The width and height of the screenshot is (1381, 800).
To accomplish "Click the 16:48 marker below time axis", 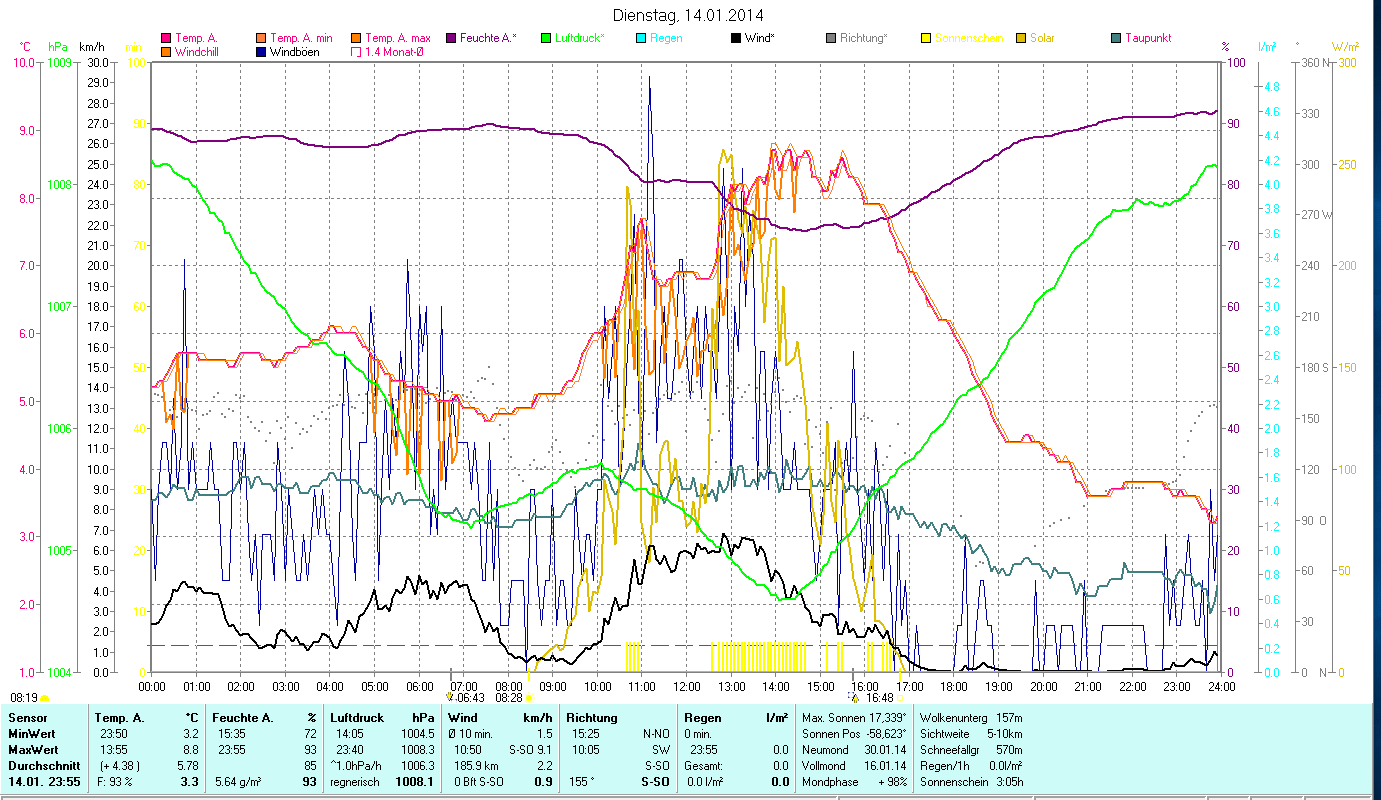I will (878, 698).
